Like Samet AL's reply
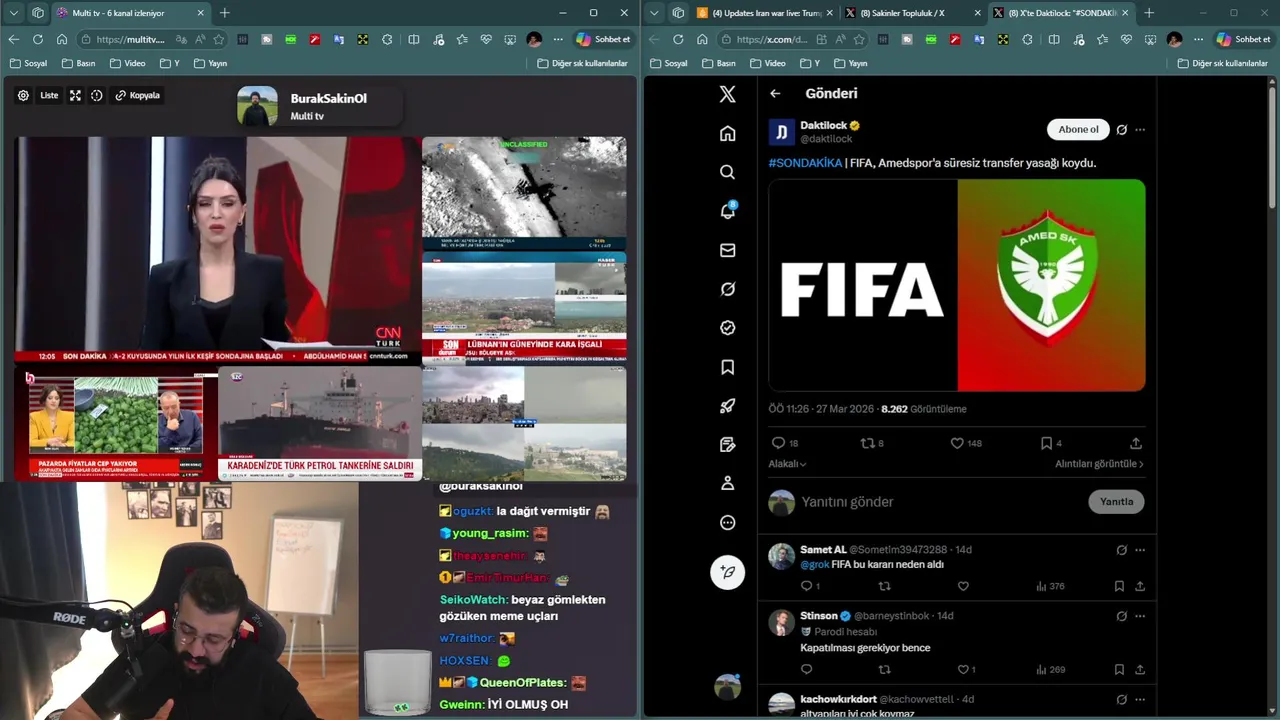The image size is (1280, 720). pos(963,586)
